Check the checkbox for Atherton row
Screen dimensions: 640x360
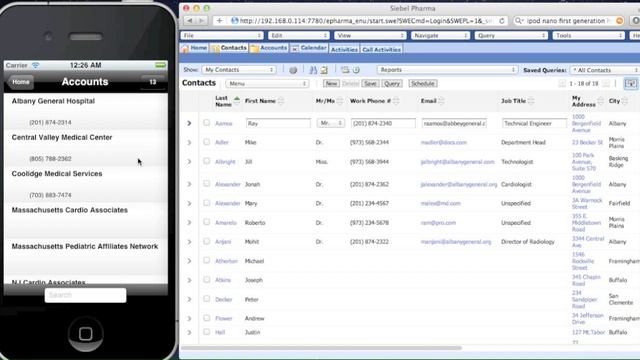207,260
